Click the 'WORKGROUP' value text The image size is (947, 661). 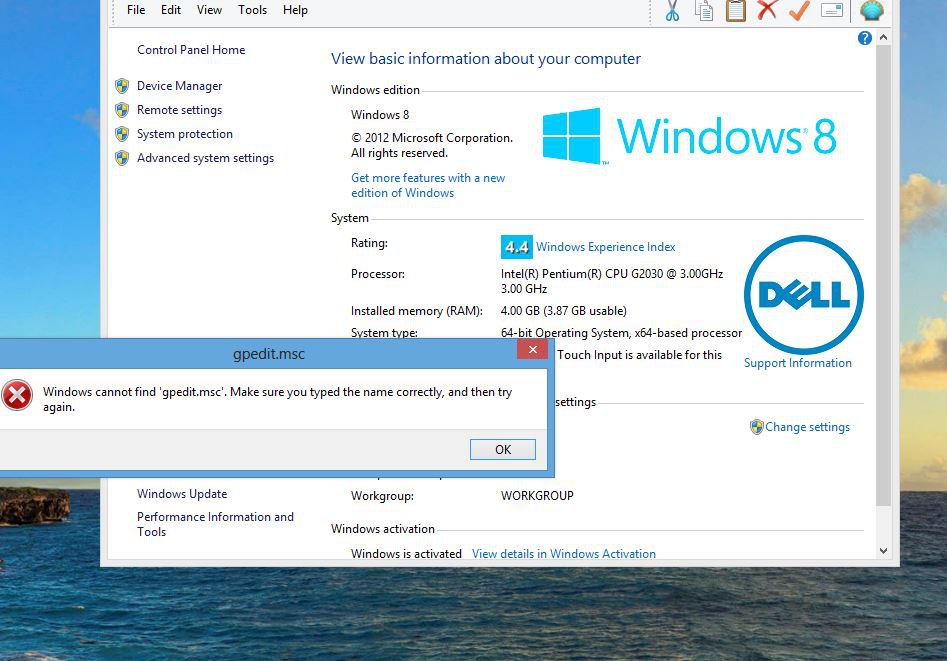[537, 495]
